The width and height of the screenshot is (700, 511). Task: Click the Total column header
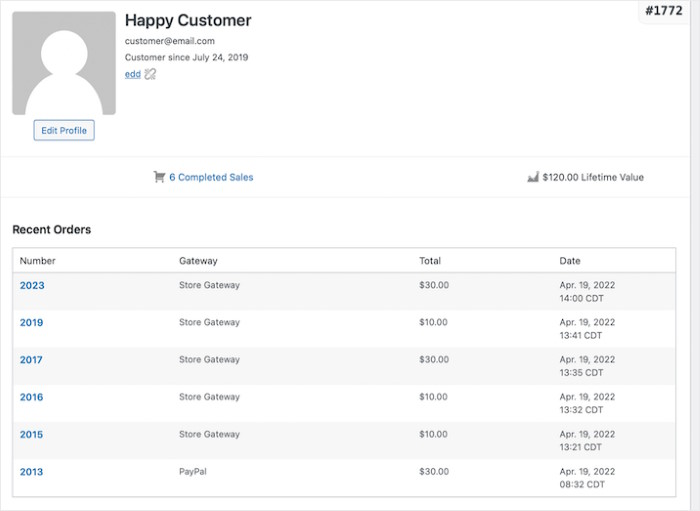tap(430, 261)
